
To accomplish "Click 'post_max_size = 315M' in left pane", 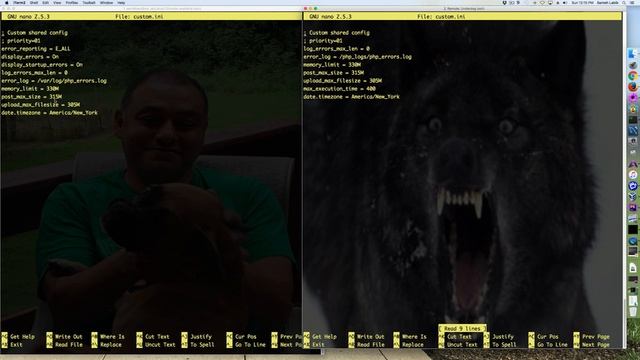I will (x=31, y=97).
